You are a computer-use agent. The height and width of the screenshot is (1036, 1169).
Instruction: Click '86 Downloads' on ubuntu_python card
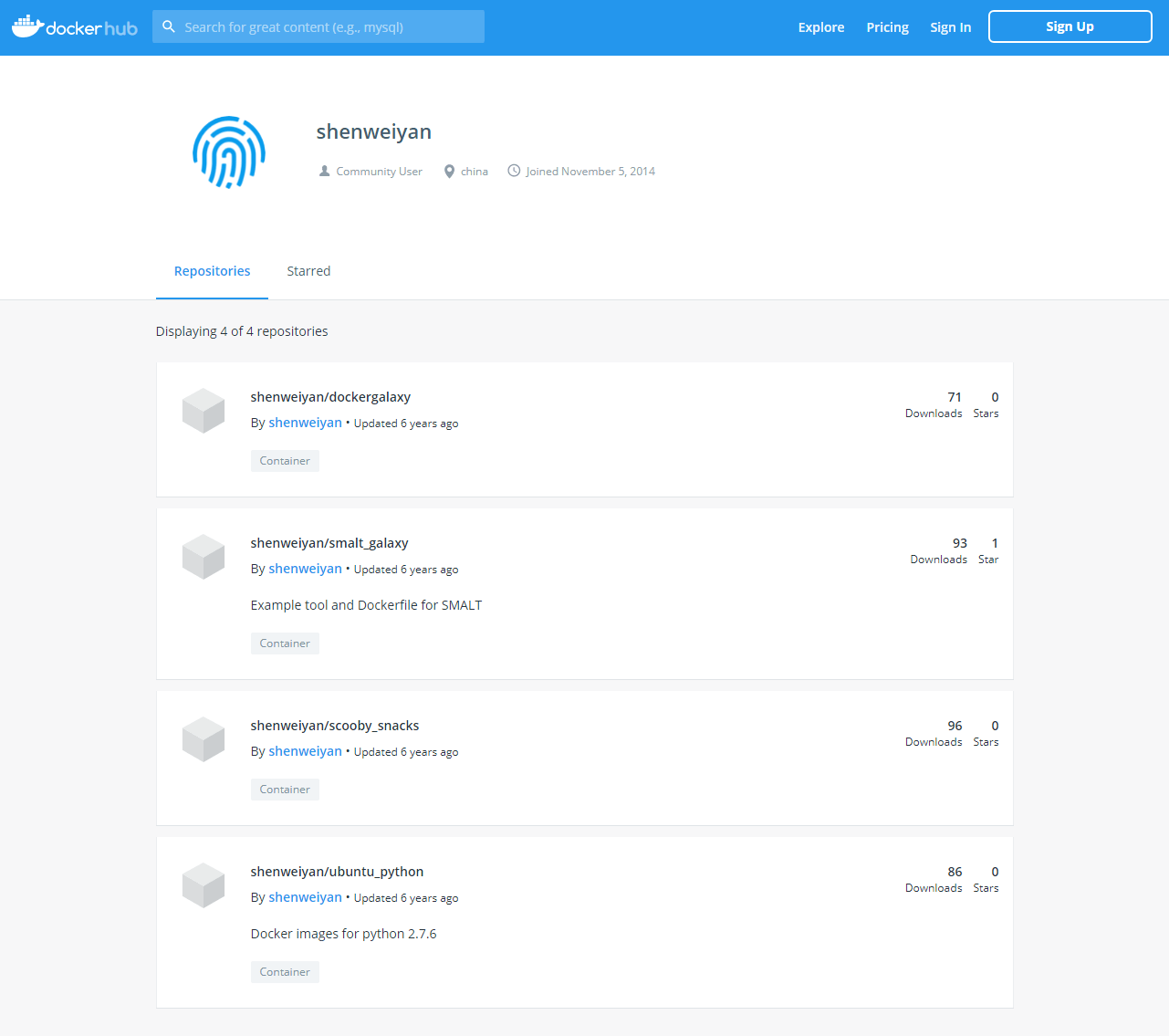[x=934, y=879]
